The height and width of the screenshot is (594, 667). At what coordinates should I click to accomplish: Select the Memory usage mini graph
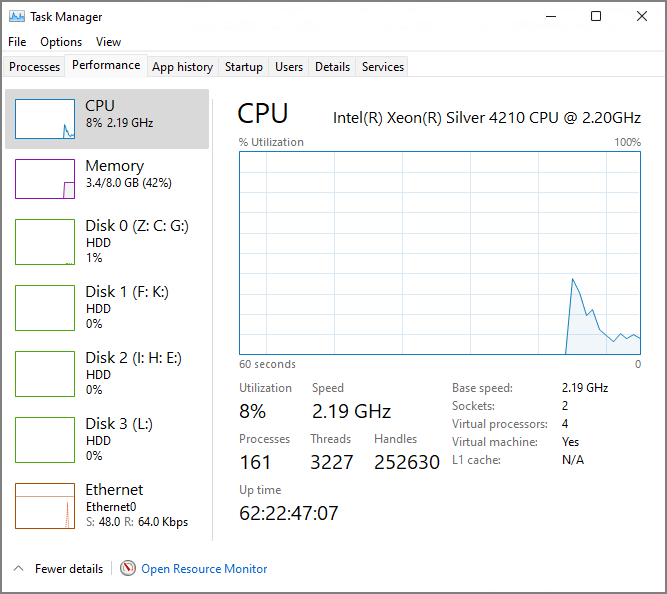pyautogui.click(x=45, y=179)
